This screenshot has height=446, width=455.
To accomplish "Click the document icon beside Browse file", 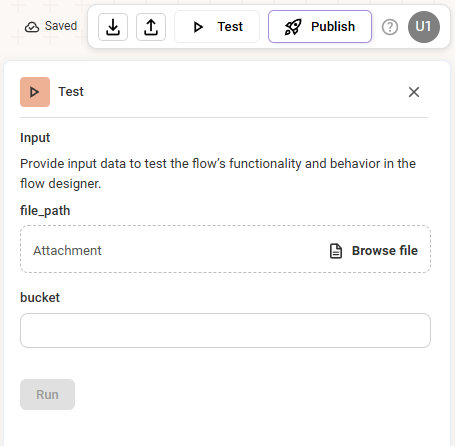I will (336, 251).
